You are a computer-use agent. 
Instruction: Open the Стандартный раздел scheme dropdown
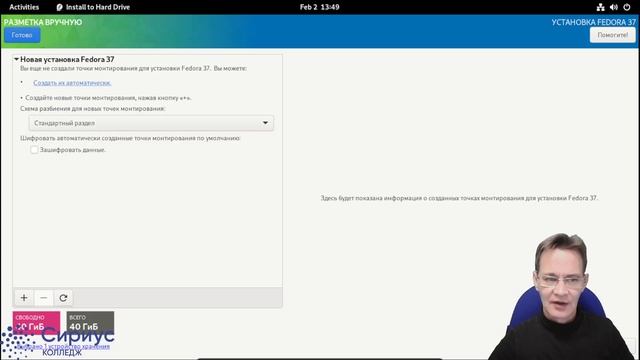tap(151, 123)
